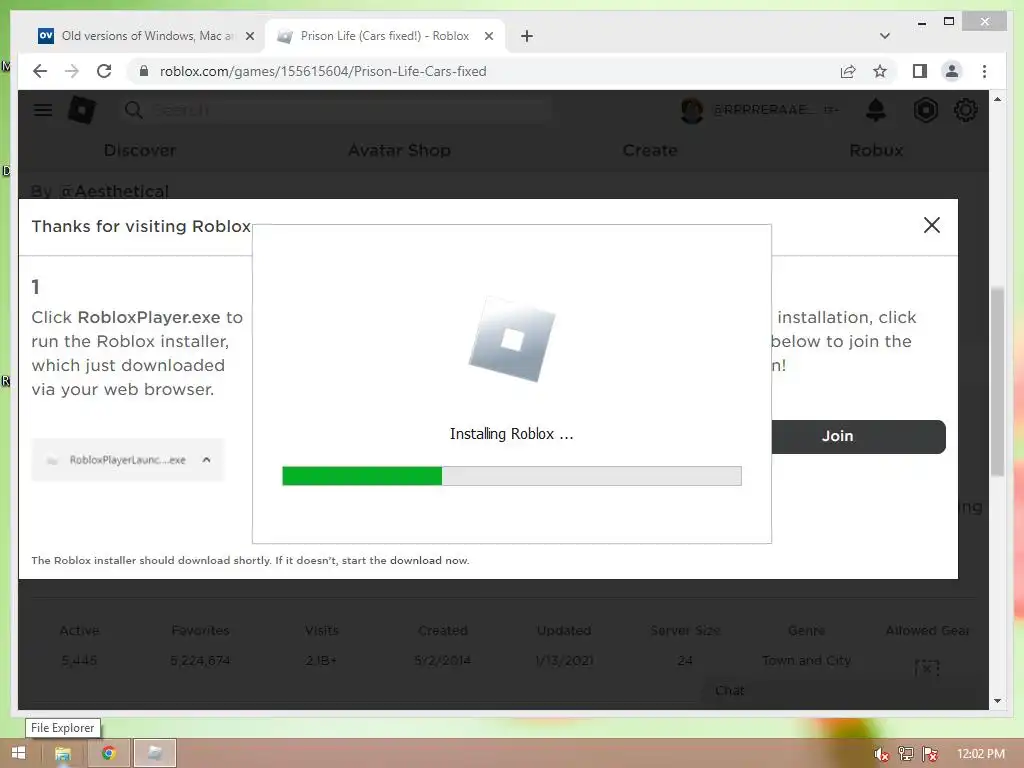The height and width of the screenshot is (768, 1024).
Task: Open the Create menu item
Action: (650, 150)
